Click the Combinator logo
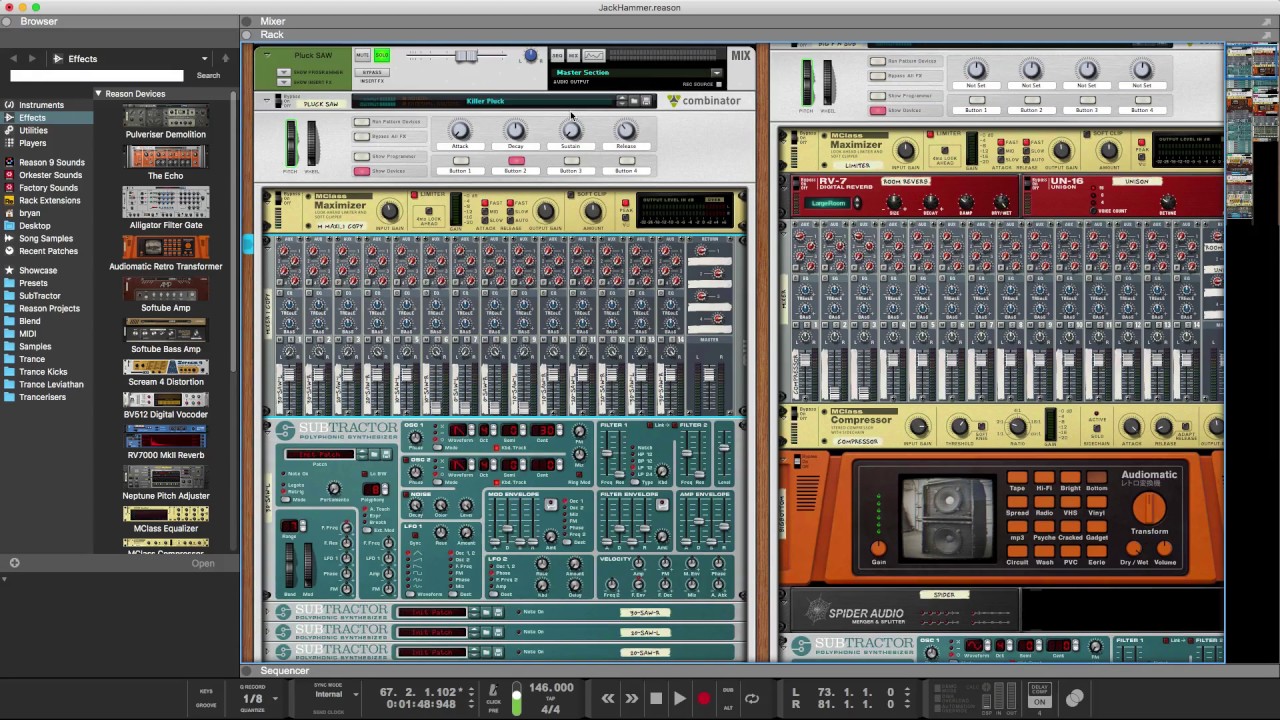1280x720 pixels. pos(704,101)
